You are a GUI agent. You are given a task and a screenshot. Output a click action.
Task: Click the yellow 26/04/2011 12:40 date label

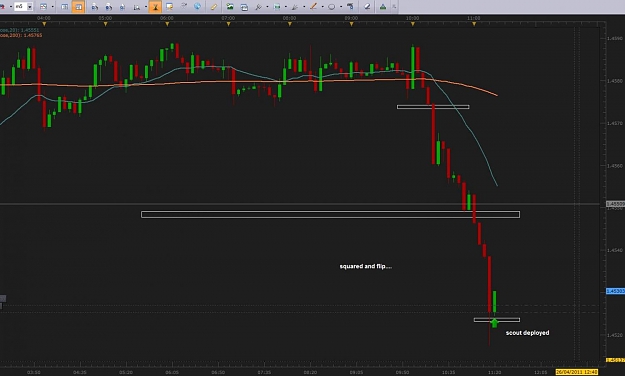point(577,372)
